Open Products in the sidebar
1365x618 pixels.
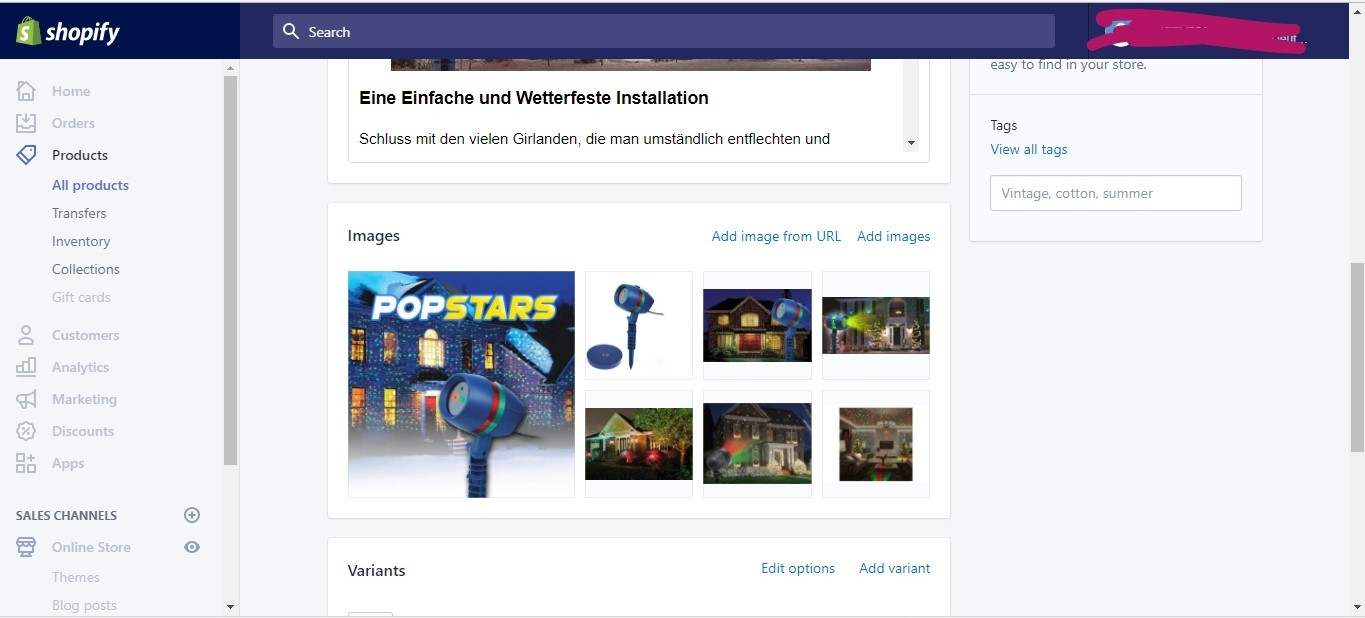click(x=80, y=155)
